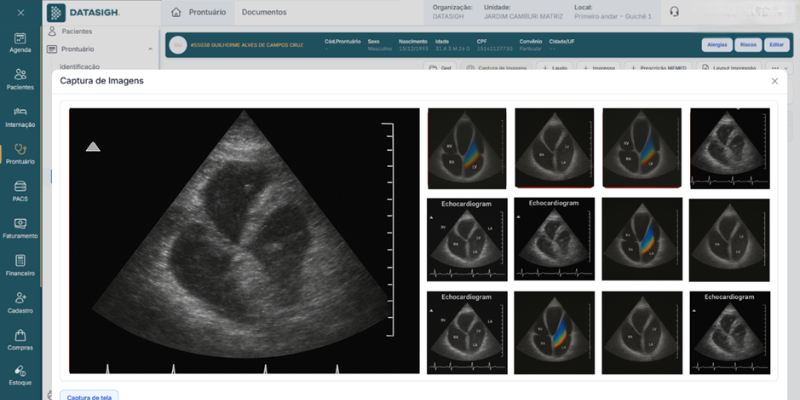This screenshot has height=400, width=800.
Task: Select Identificação under Prontuário
Action: tap(80, 66)
